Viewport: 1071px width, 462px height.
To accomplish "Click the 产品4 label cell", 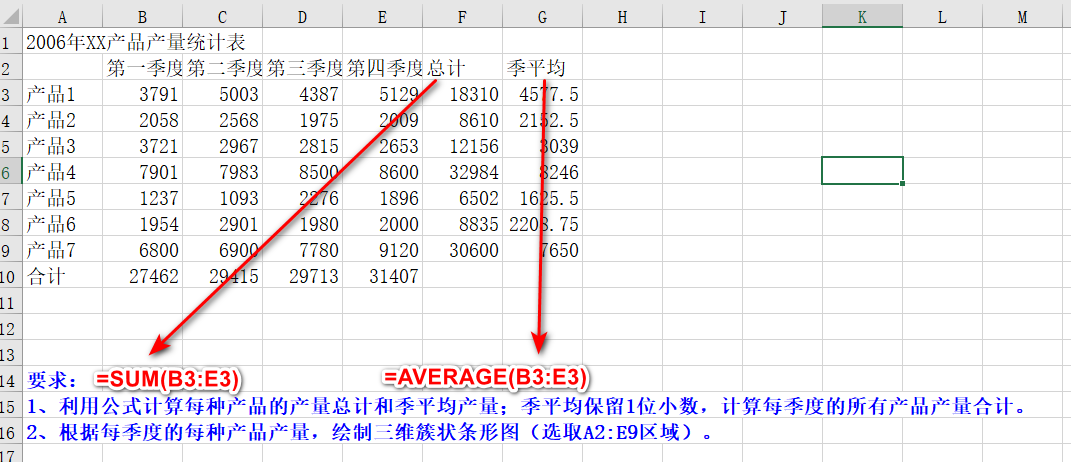I will point(51,173).
